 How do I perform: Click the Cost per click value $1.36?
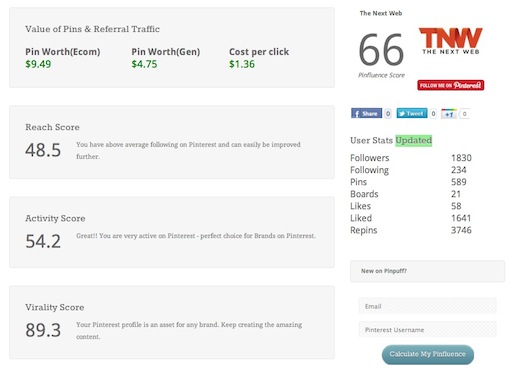[x=242, y=64]
